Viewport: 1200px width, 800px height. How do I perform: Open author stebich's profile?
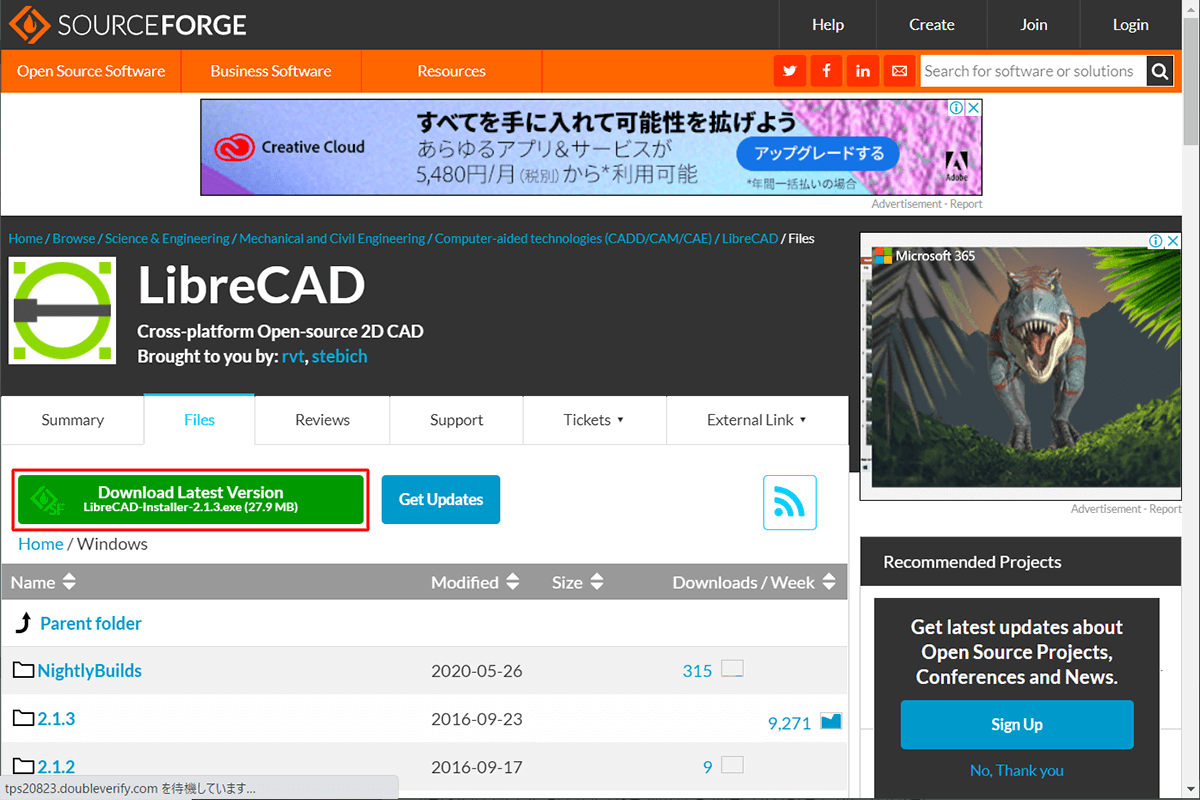[340, 356]
